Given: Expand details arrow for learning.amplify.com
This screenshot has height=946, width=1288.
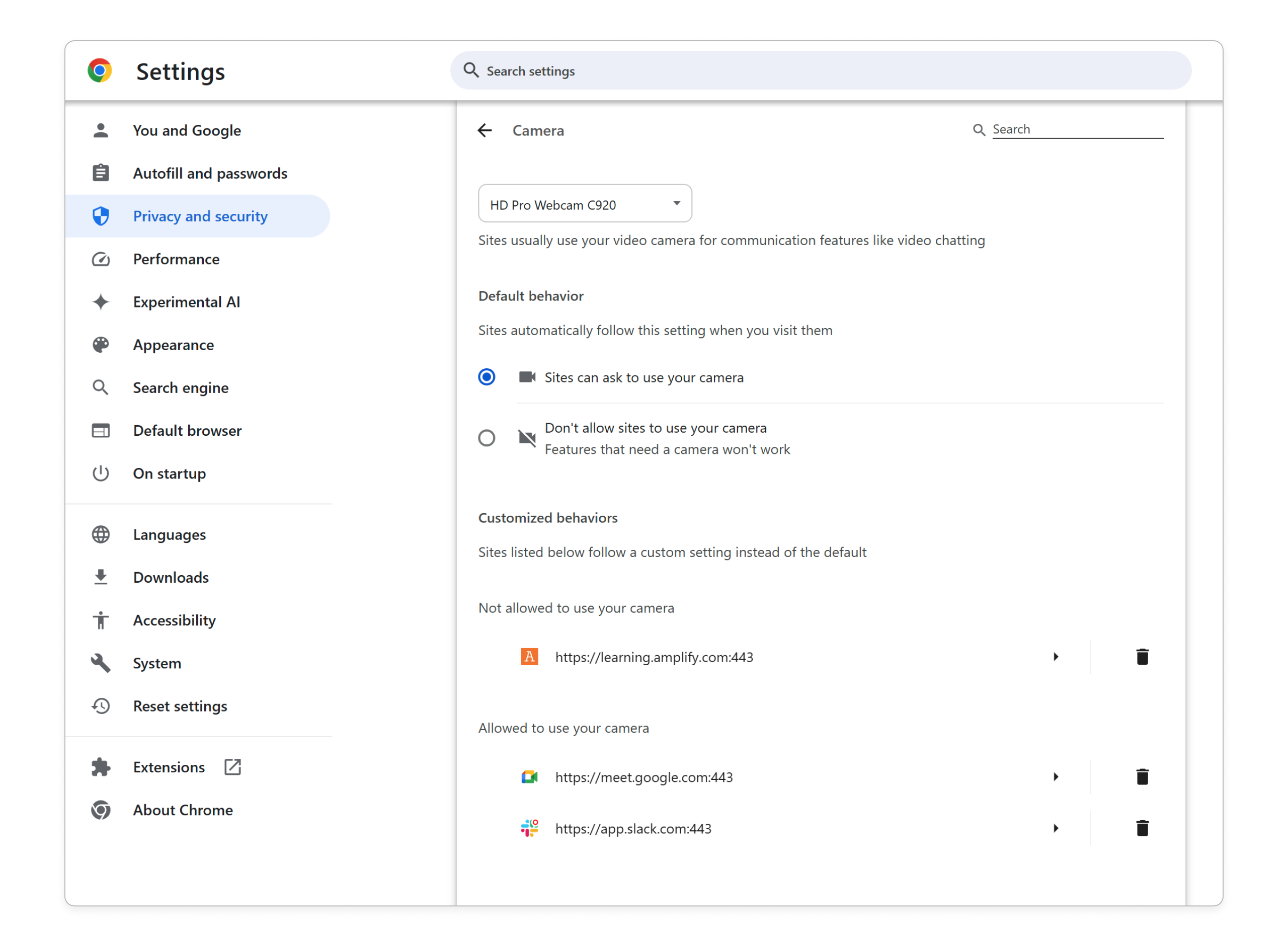Looking at the screenshot, I should coord(1055,657).
